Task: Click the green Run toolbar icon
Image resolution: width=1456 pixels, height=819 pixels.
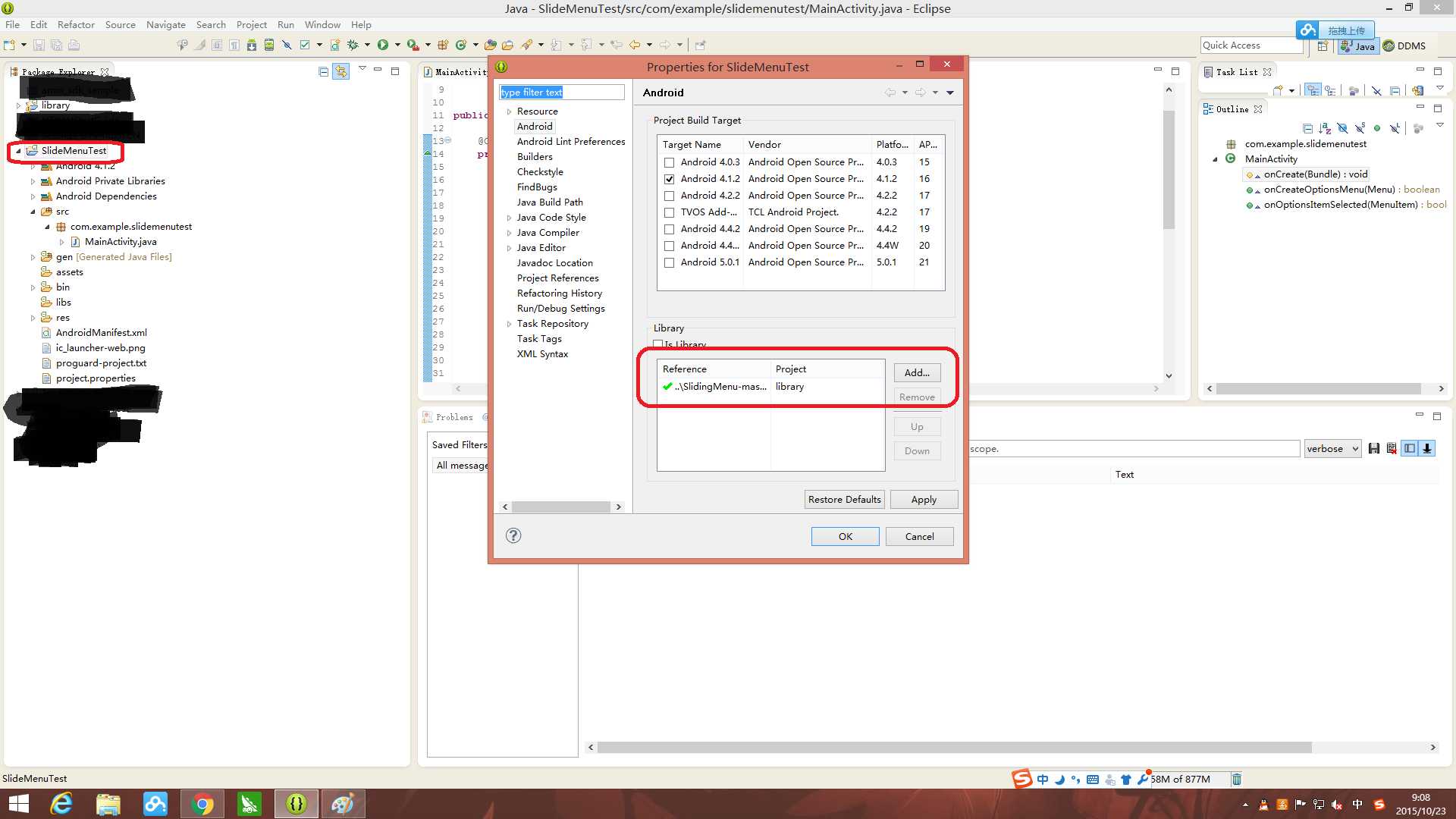Action: click(383, 45)
